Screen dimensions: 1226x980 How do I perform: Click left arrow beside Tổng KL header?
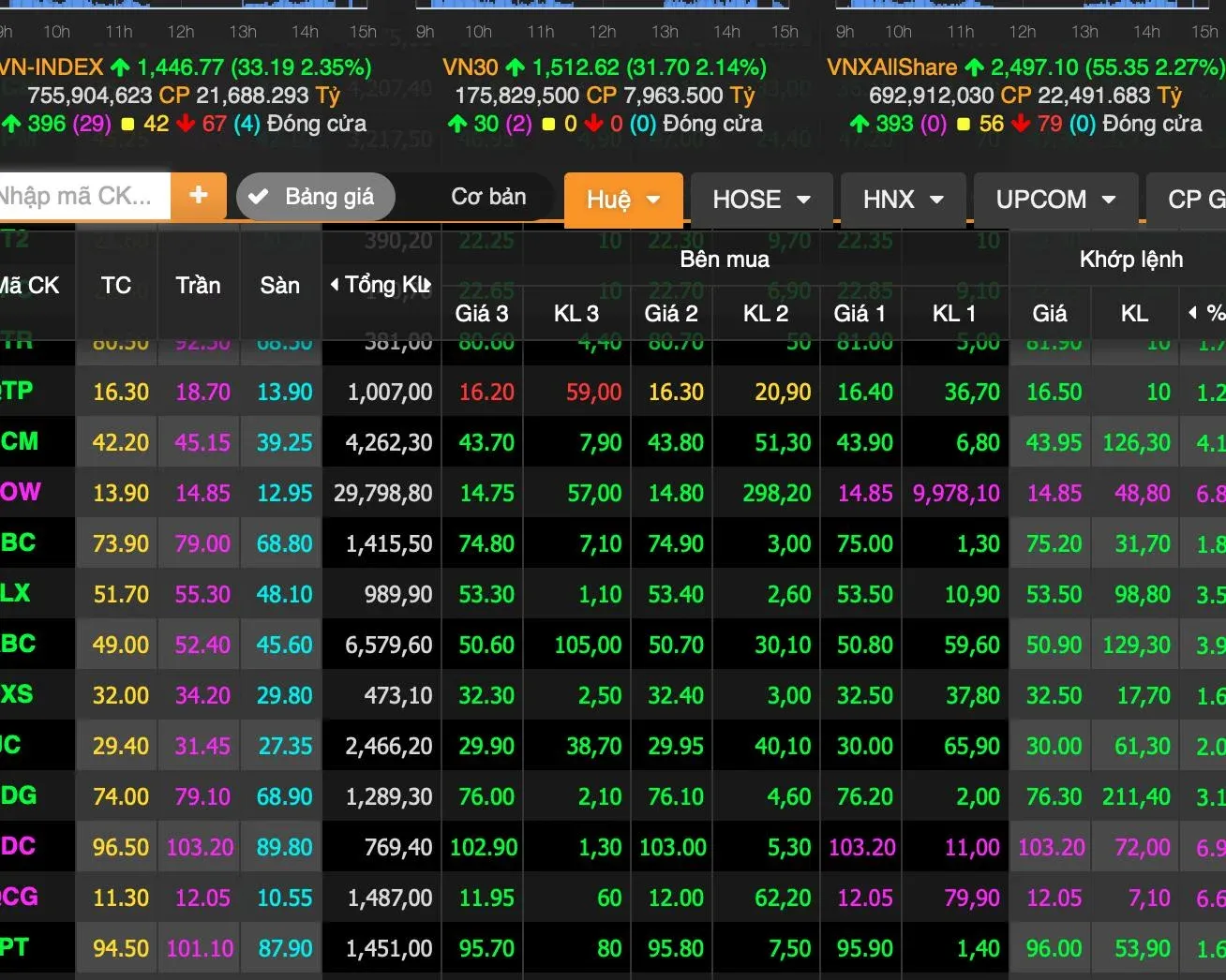(x=335, y=285)
